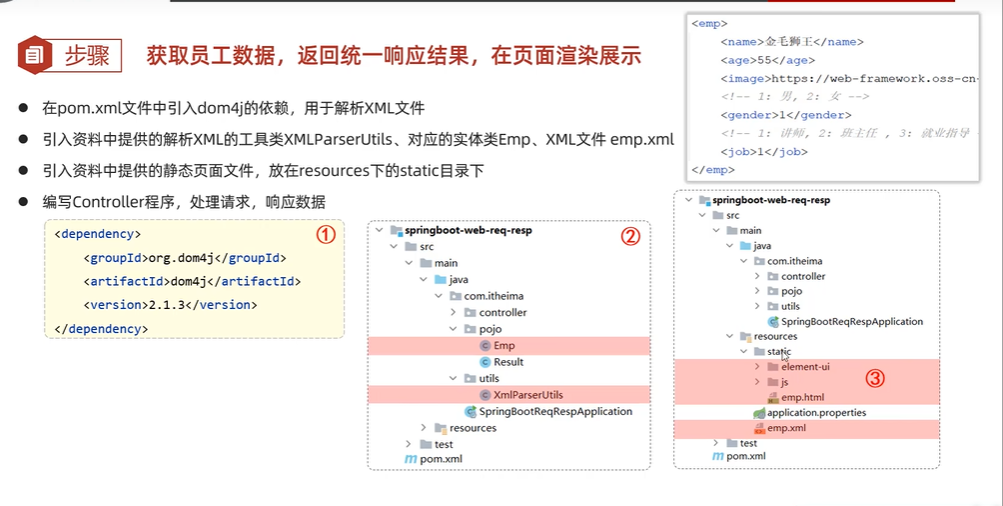1003x506 pixels.
Task: Click the XmlParserUtils class icon in tree ②
Action: pos(485,395)
